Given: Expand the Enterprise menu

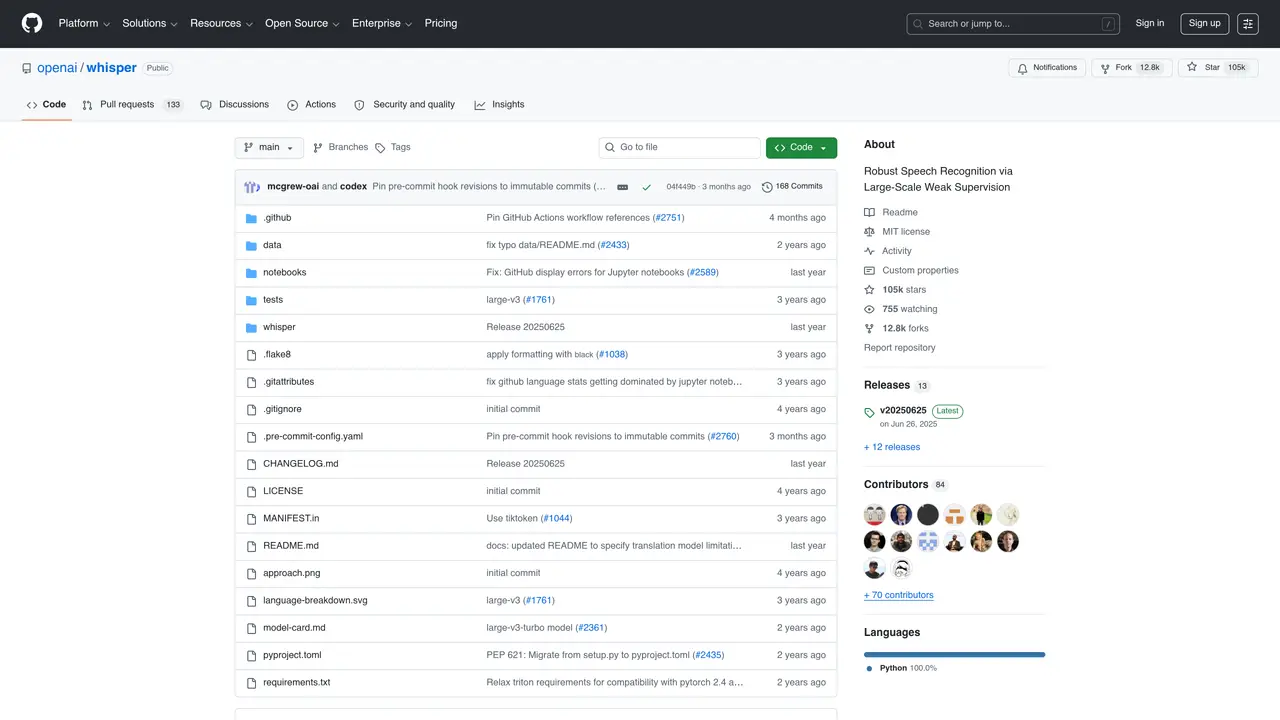Looking at the screenshot, I should click(x=382, y=23).
